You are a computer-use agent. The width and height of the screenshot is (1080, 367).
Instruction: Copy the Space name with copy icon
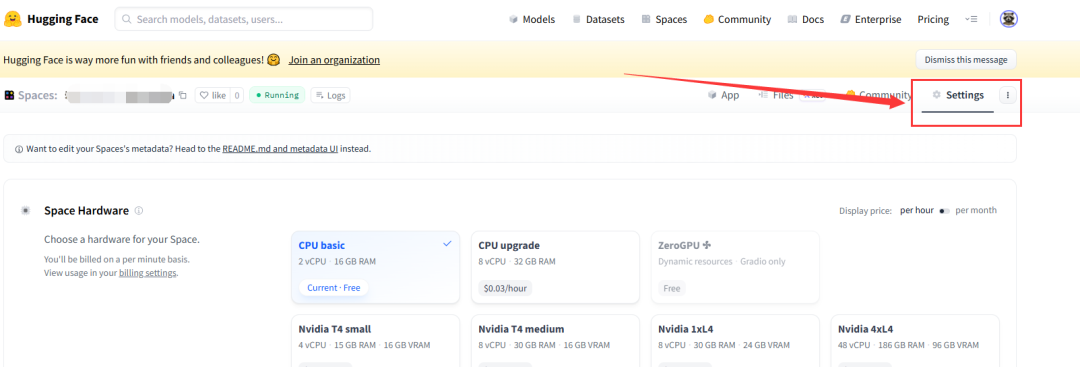183,95
